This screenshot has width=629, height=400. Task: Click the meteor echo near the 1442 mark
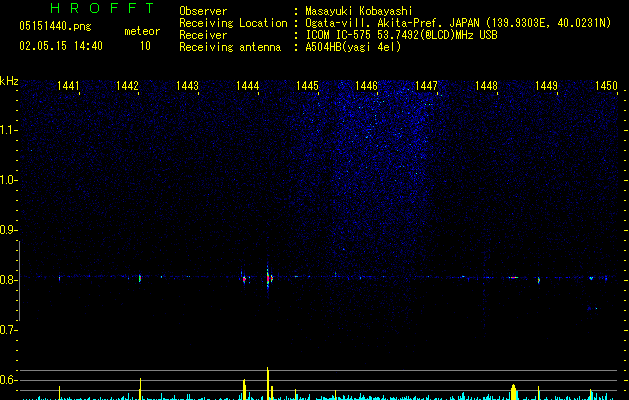[140, 278]
